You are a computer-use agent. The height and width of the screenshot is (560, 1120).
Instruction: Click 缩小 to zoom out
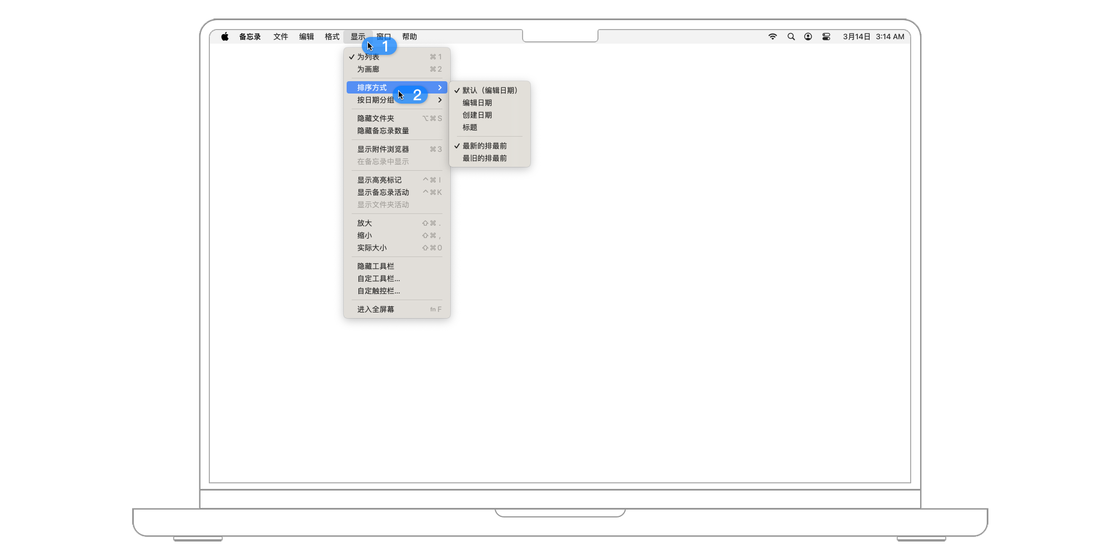pos(396,236)
